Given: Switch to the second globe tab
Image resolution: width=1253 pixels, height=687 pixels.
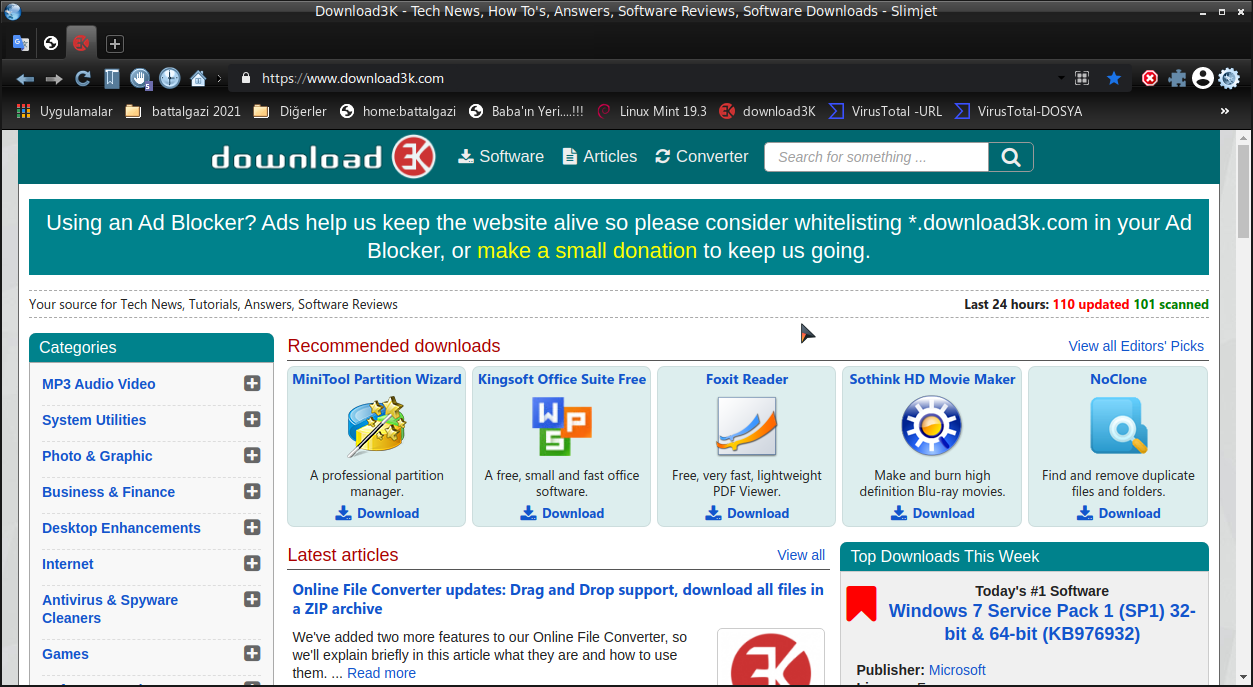Looking at the screenshot, I should point(51,43).
